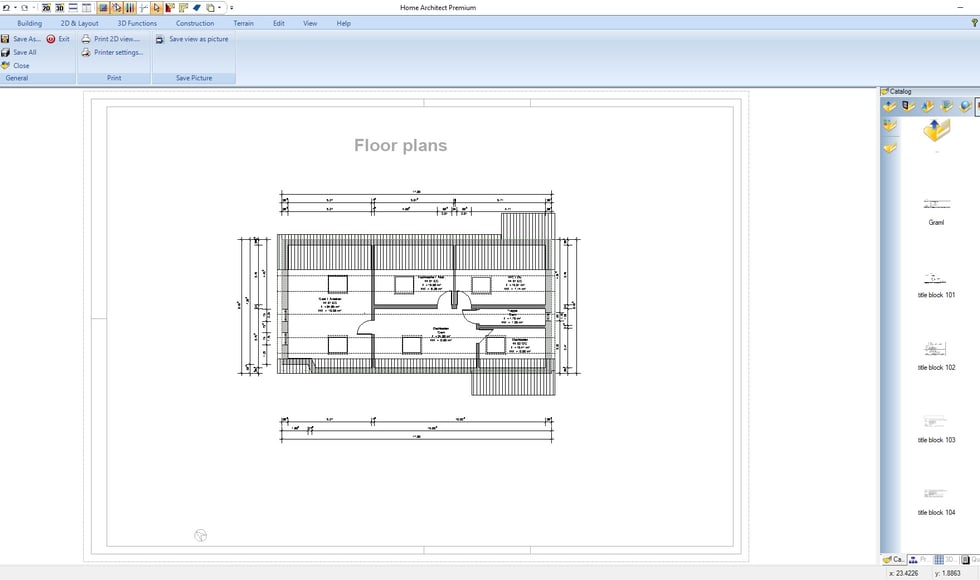
Task: Tile windows horizontally from quick access toolbar
Action: point(73,8)
